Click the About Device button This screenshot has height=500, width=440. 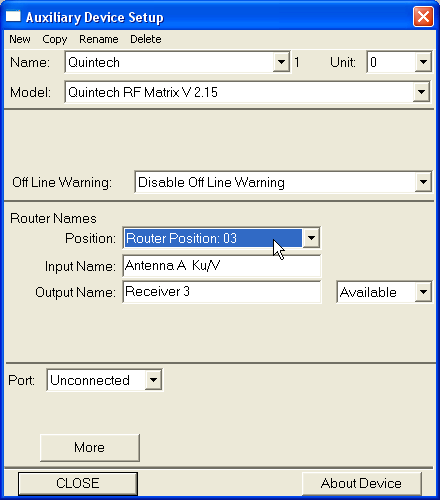click(362, 483)
